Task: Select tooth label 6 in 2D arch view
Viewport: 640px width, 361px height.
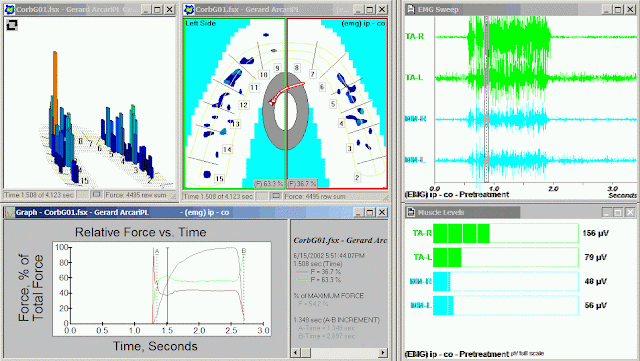Action: coord(322,87)
